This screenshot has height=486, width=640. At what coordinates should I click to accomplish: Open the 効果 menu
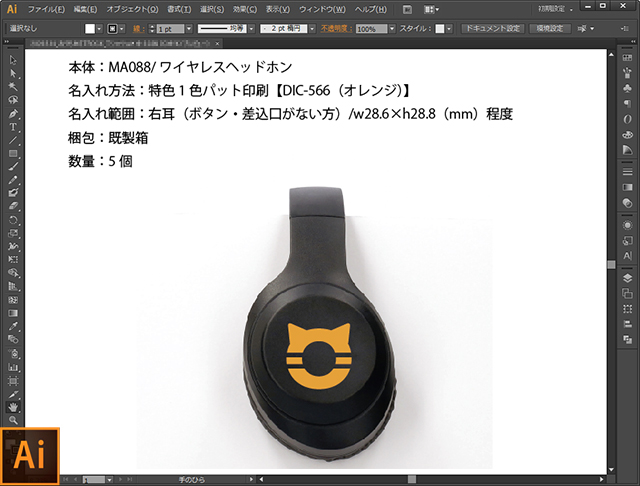pos(244,9)
